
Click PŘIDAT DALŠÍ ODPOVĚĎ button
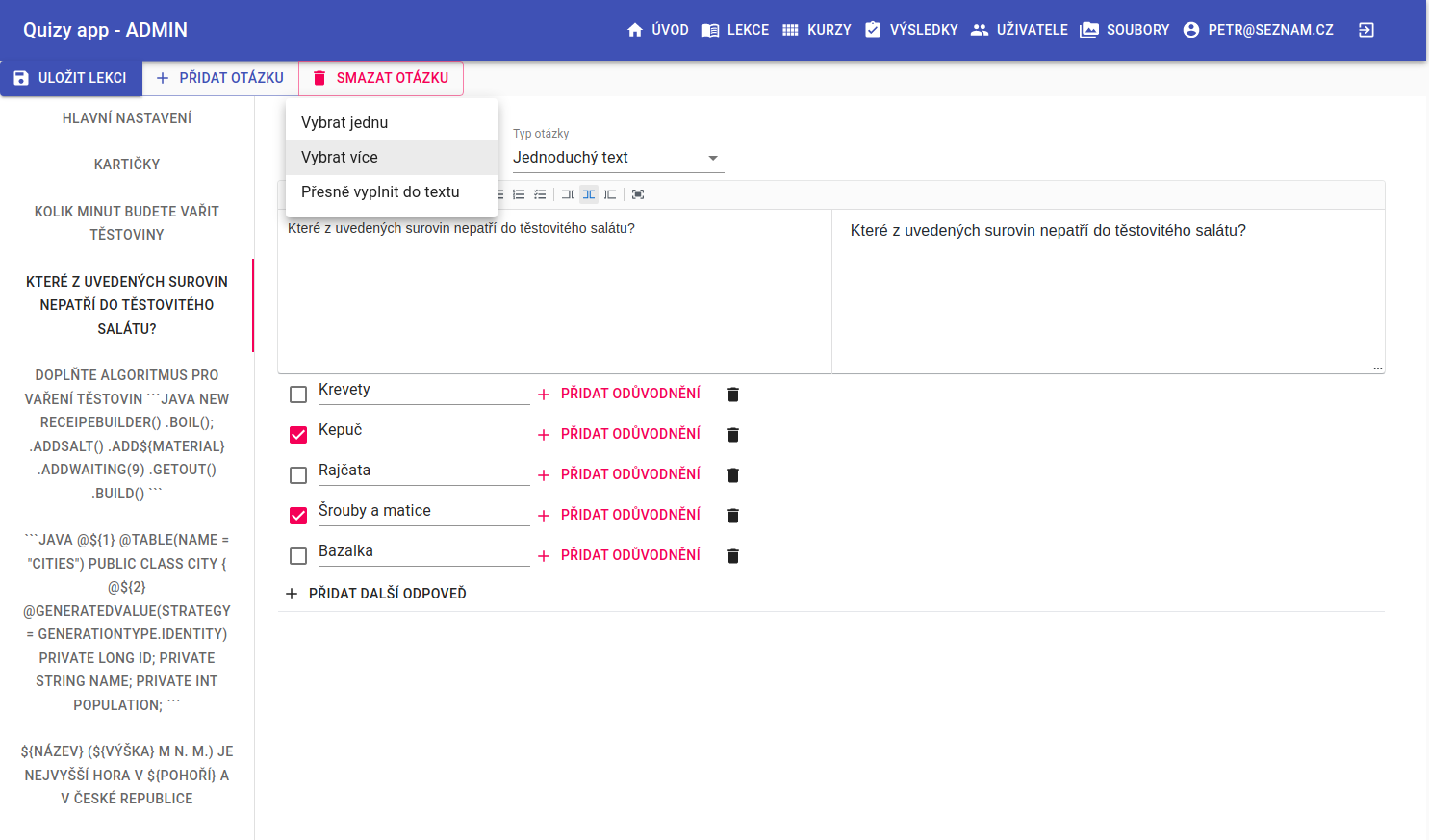click(376, 594)
